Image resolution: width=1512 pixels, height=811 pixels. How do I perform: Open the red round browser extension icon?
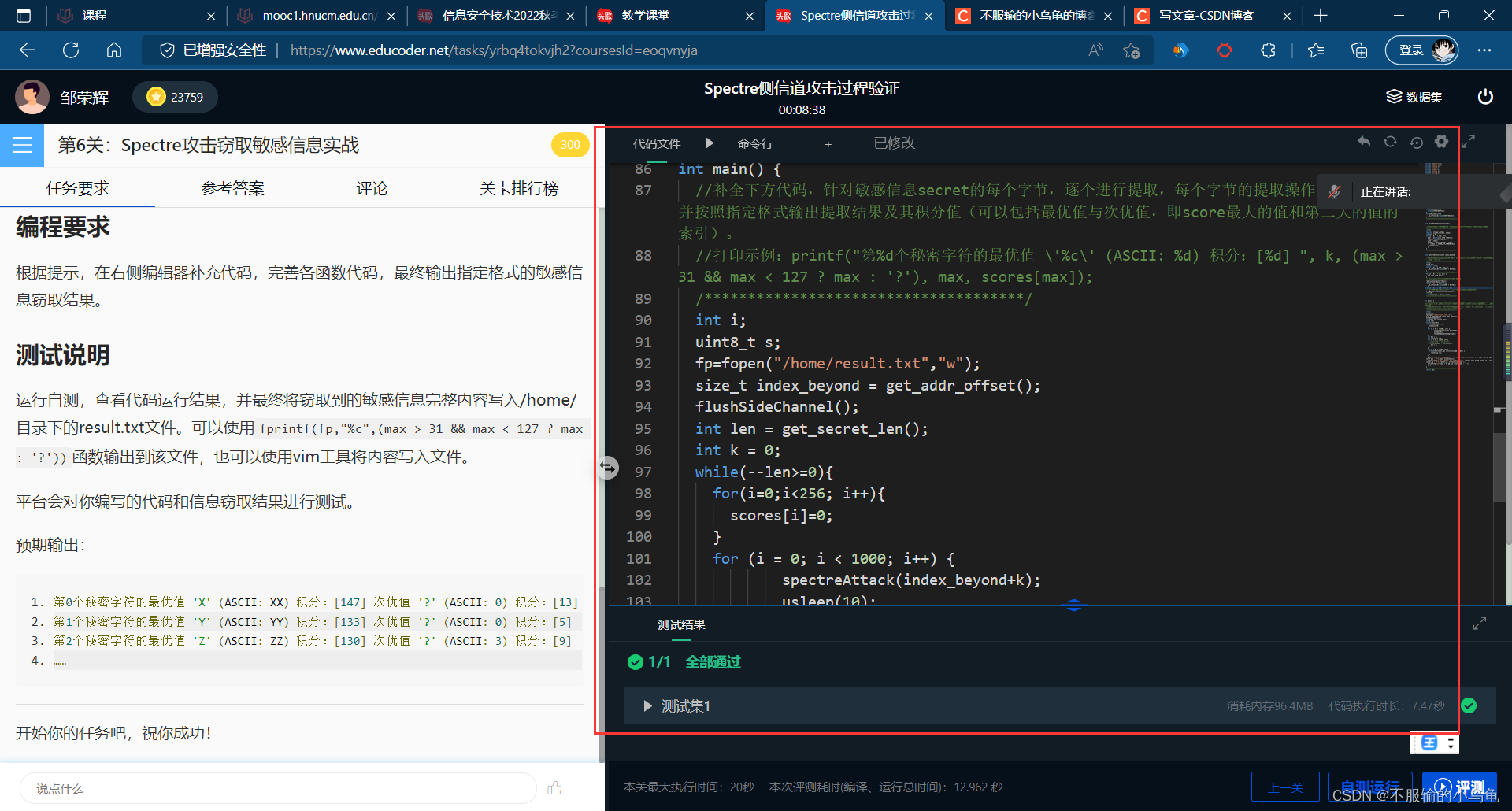1225,50
